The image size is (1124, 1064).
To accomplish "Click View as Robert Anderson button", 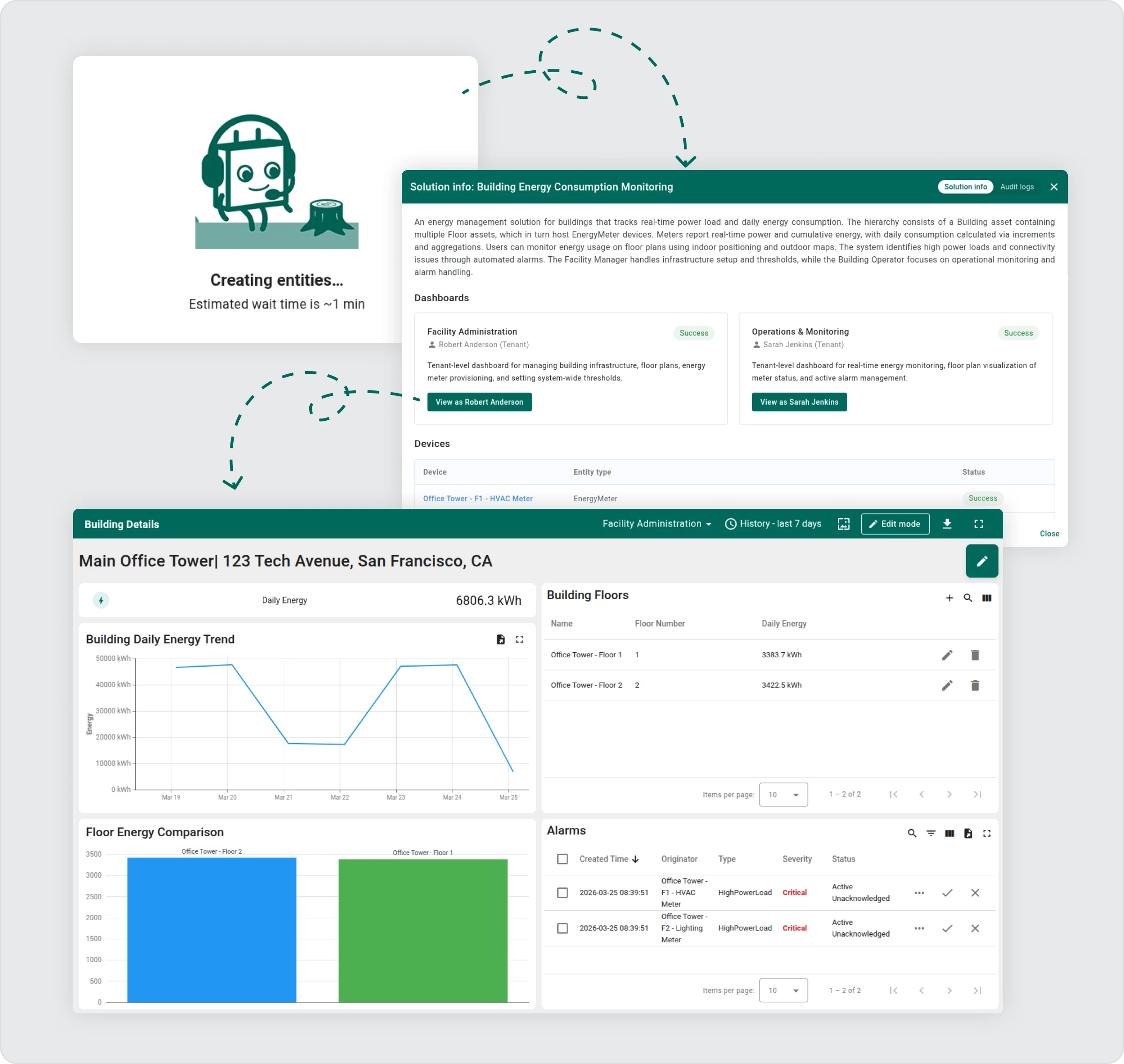I will point(480,402).
